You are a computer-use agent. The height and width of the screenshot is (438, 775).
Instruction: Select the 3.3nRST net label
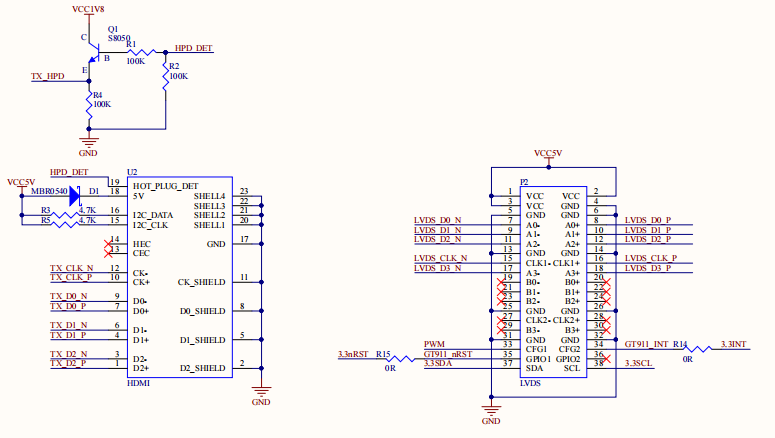[x=352, y=354]
